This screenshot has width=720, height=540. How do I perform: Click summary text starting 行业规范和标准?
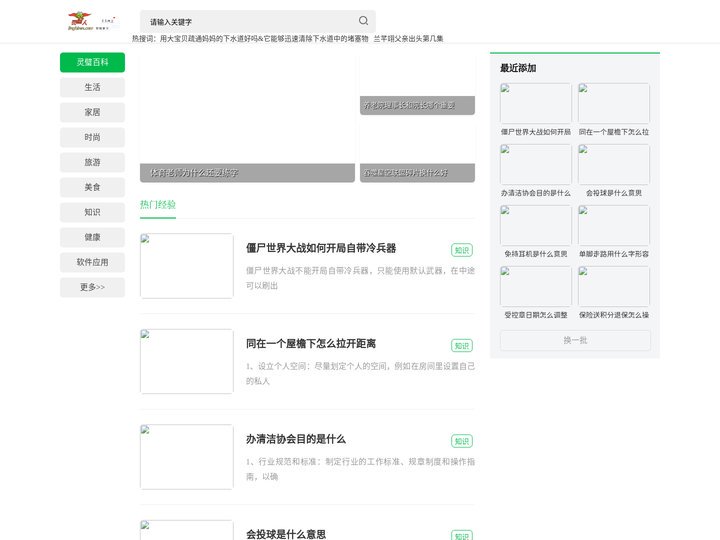[x=360, y=469]
